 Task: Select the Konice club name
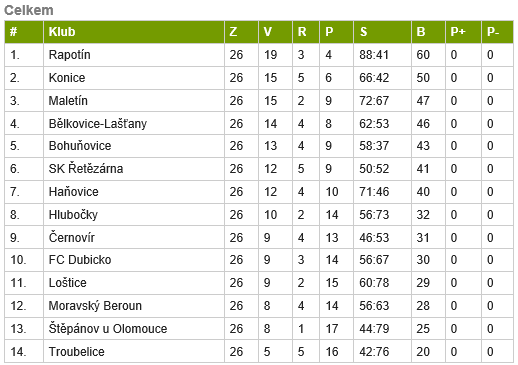pyautogui.click(x=67, y=78)
